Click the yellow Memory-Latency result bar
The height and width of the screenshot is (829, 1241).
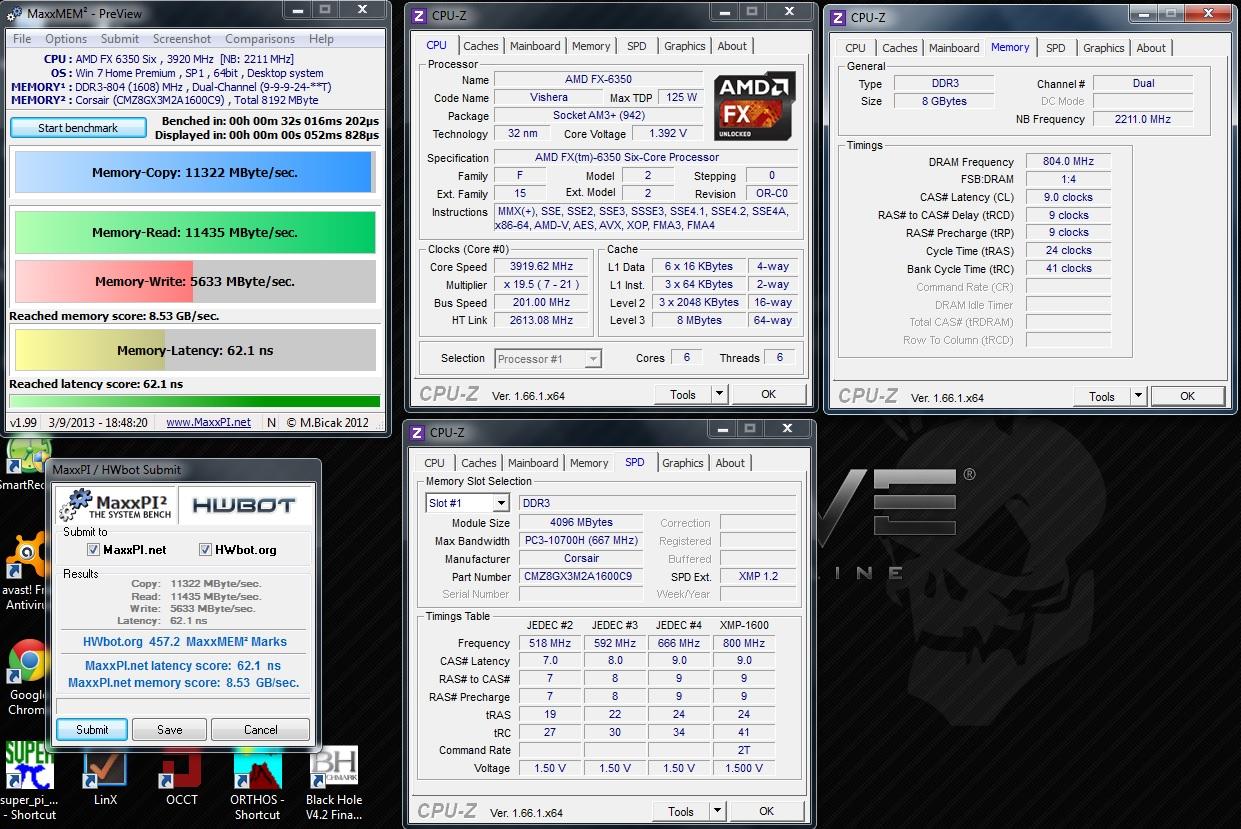[195, 350]
